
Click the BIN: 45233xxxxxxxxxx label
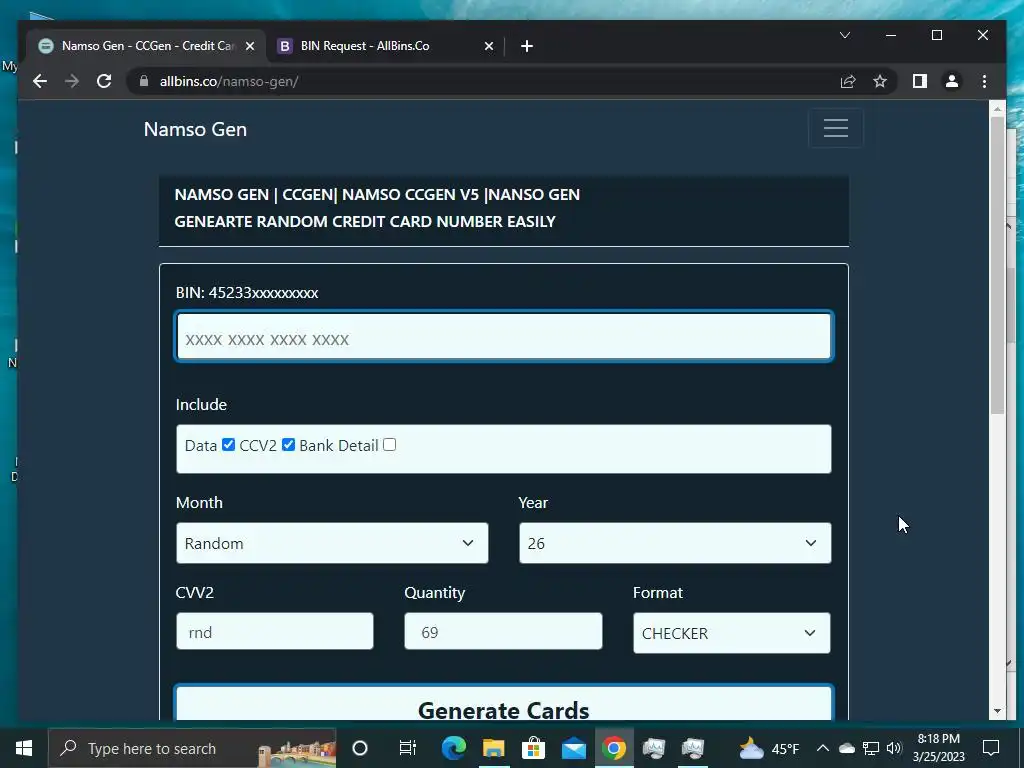(x=247, y=293)
